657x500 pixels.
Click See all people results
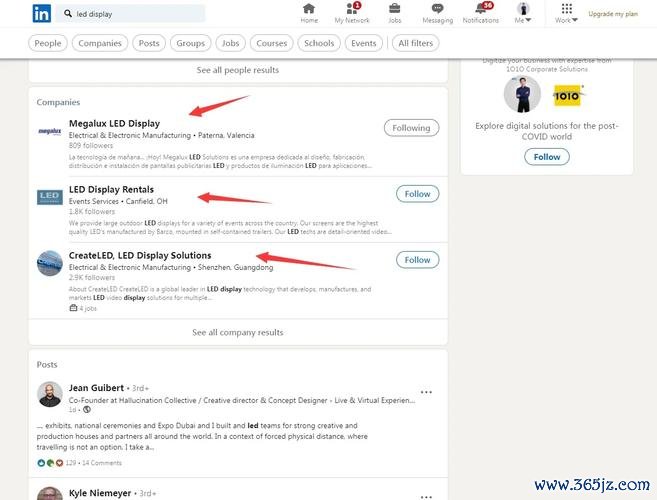click(238, 70)
